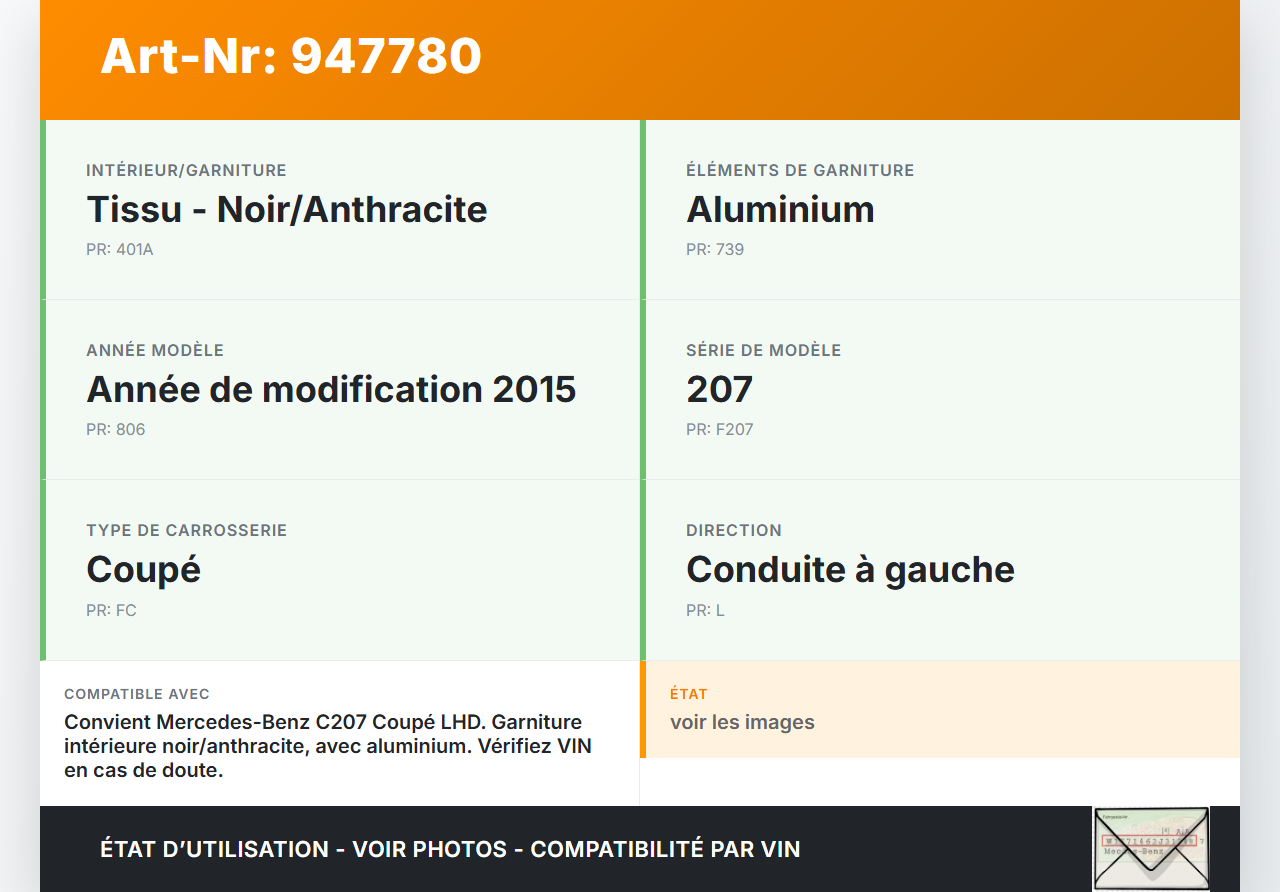Select Année de modification 2015 text
The image size is (1280, 892).
[331, 389]
